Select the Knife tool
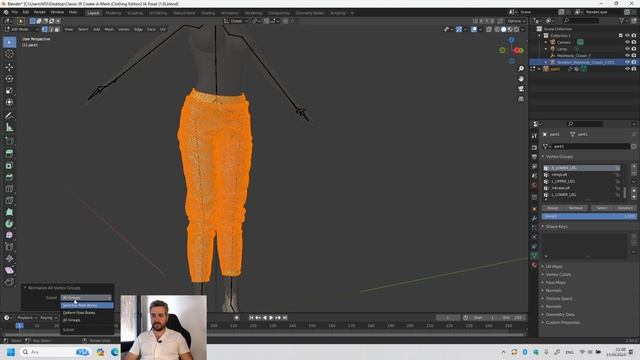 pyautogui.click(x=9, y=200)
